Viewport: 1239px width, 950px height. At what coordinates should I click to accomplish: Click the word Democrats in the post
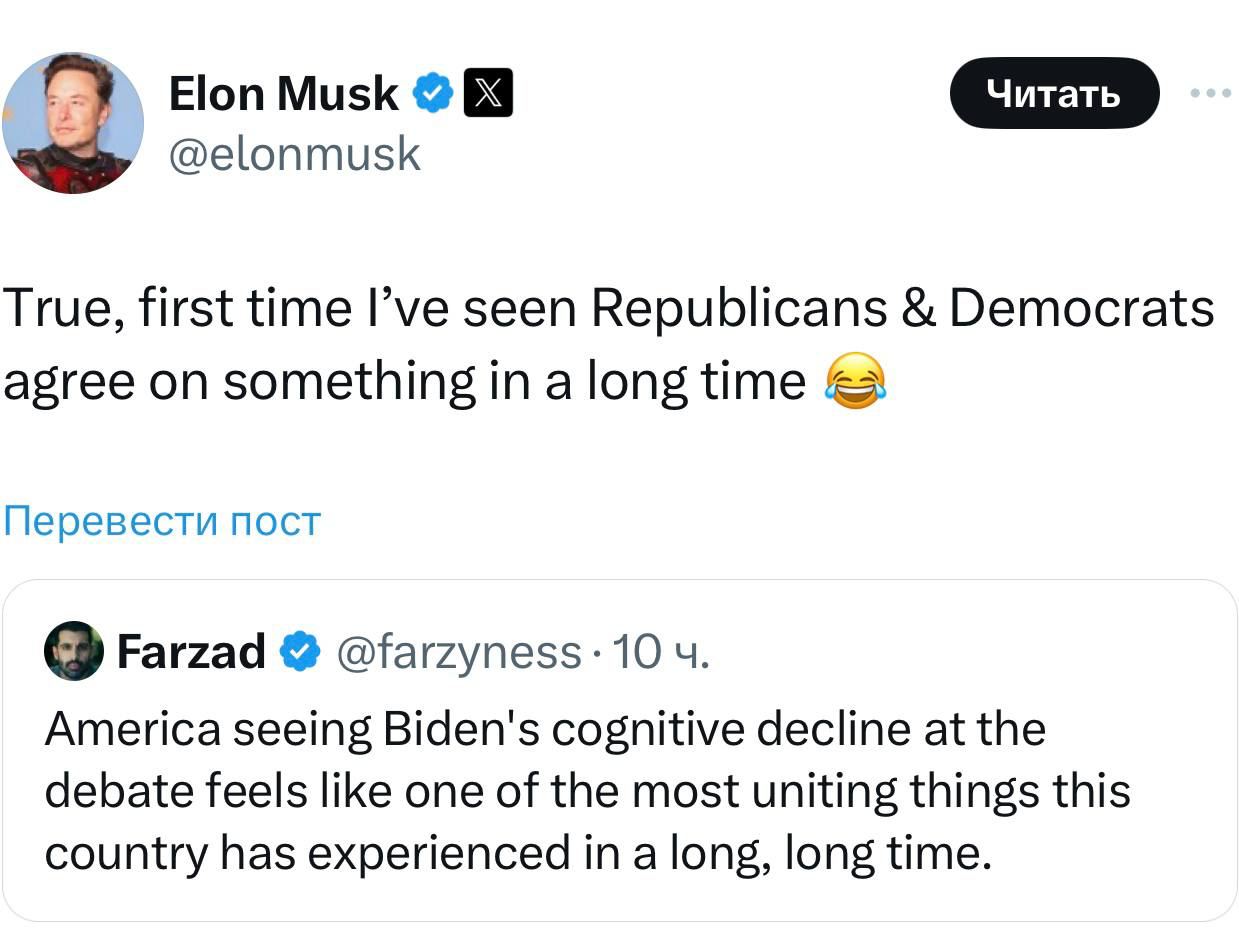[x=1081, y=309]
